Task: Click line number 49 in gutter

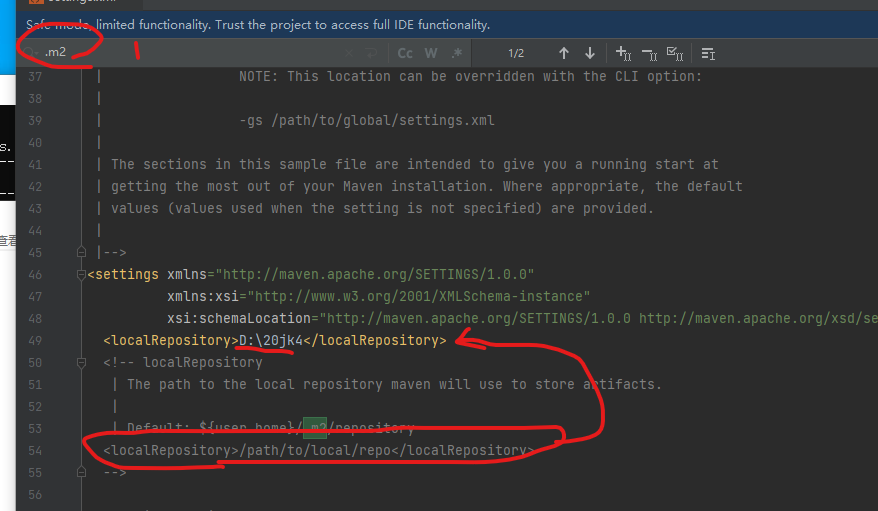Action: (35, 340)
